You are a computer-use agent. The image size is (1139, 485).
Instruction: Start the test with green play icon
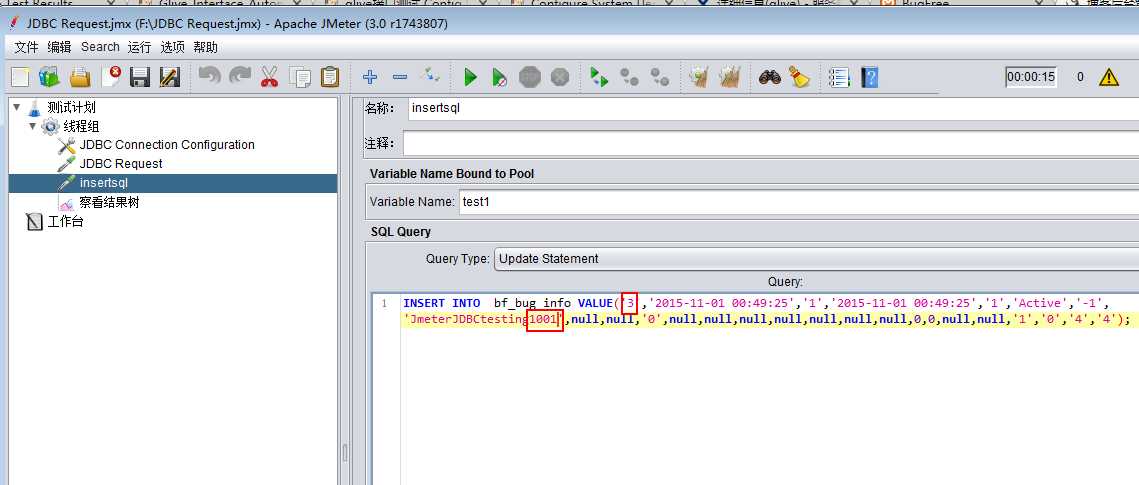click(x=470, y=76)
